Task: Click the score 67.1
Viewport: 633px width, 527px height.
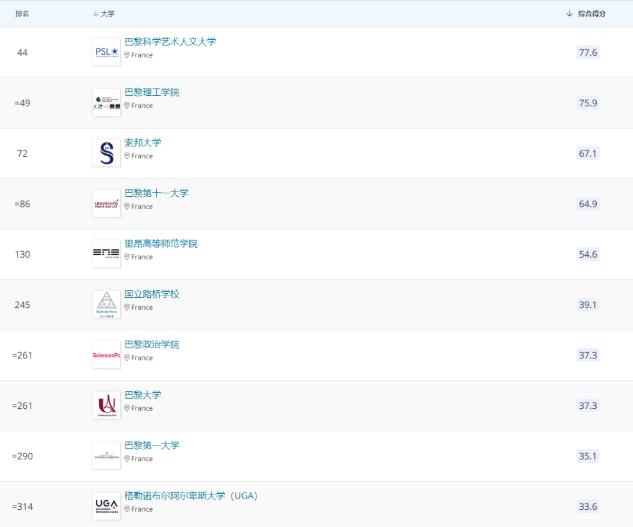Action: tap(588, 153)
